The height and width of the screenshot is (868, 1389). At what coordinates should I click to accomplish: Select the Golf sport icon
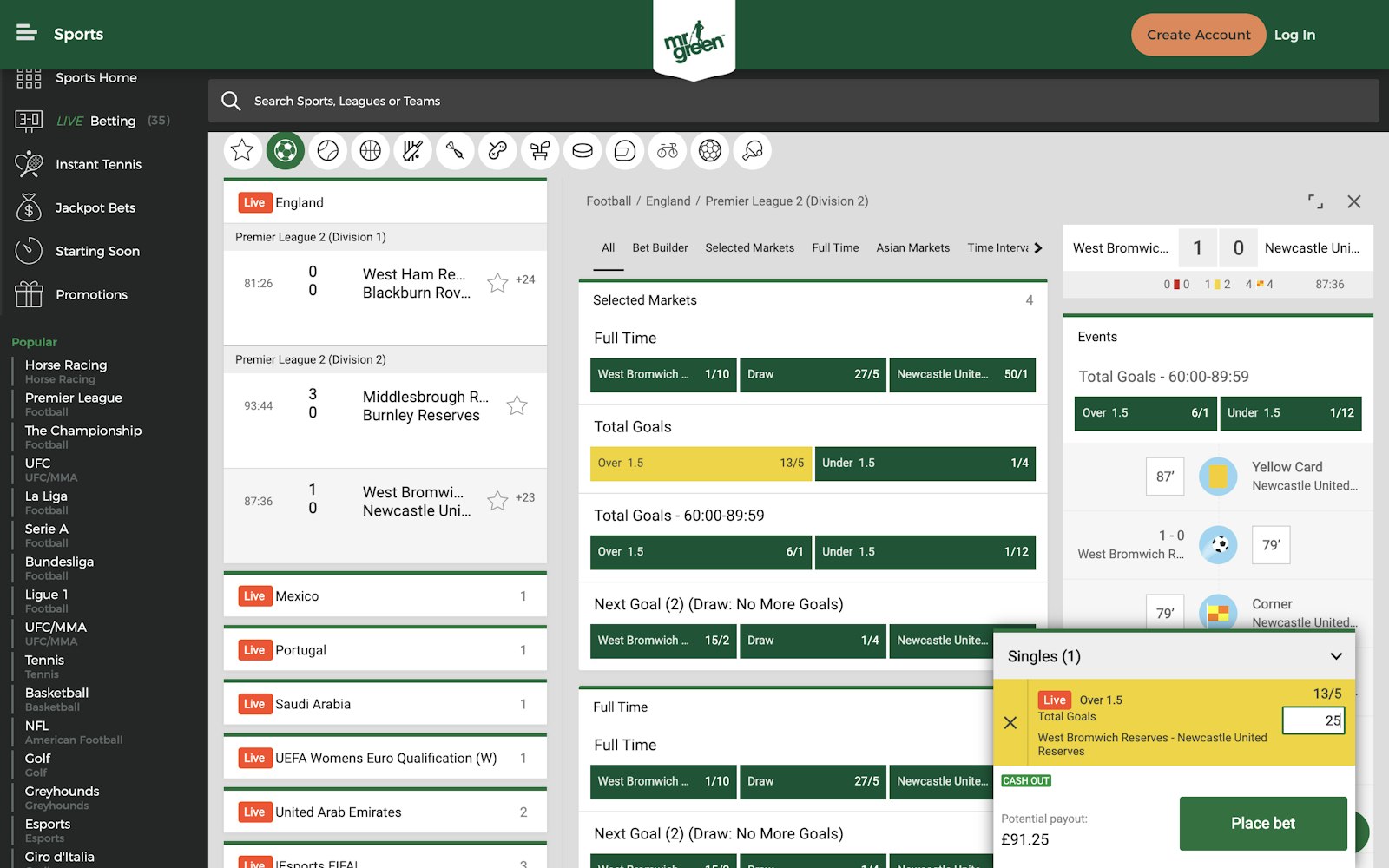point(540,150)
